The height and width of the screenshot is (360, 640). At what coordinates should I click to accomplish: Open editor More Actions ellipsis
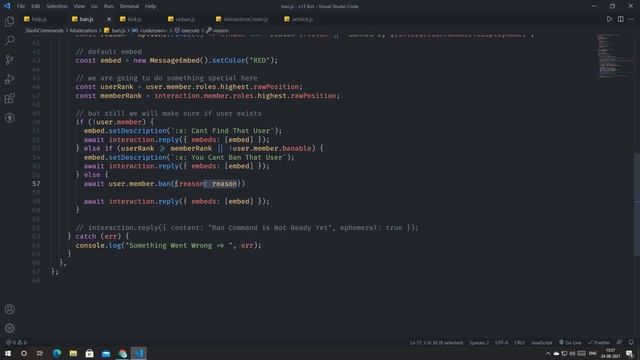(631, 19)
